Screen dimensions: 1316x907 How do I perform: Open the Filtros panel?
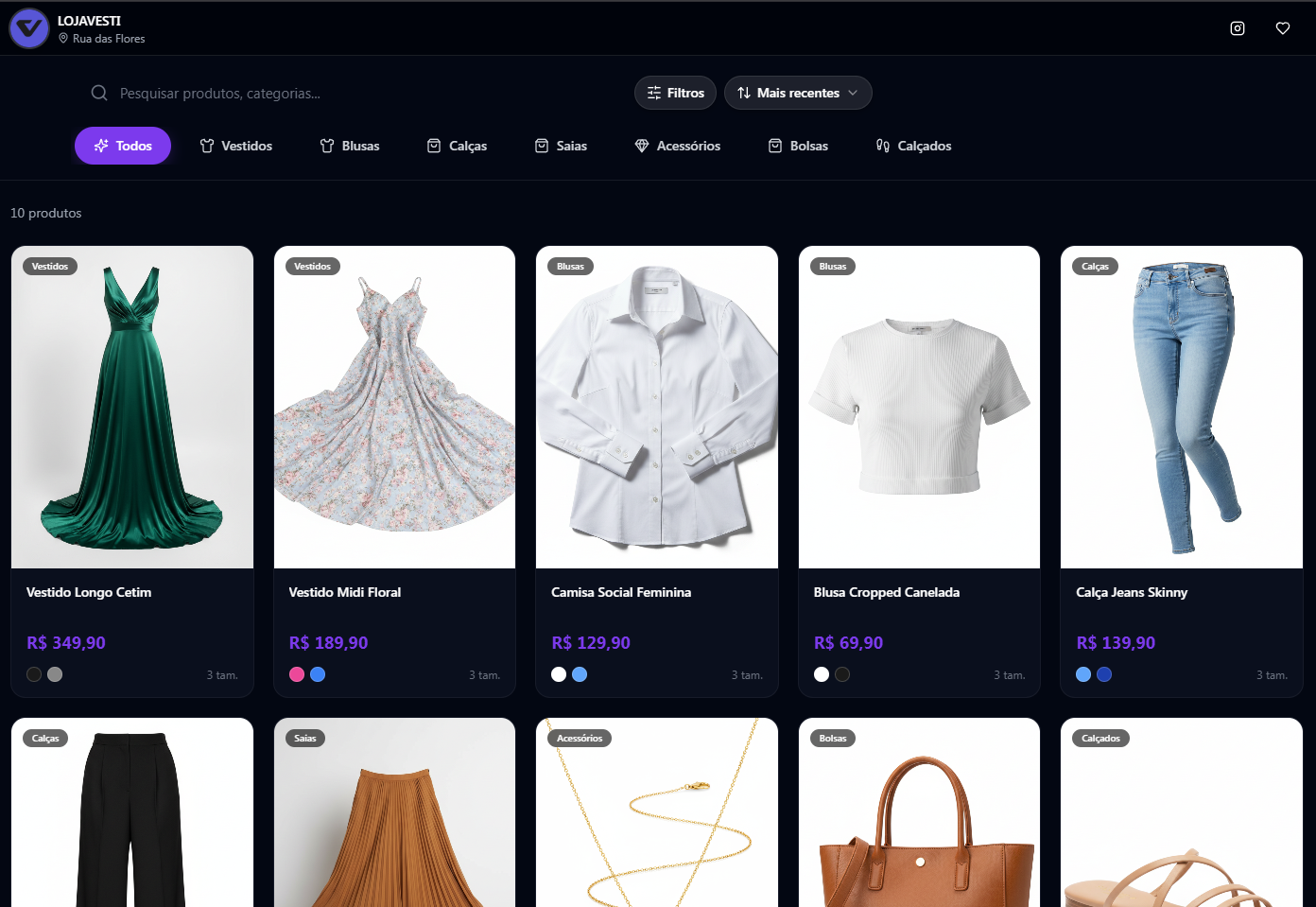click(x=674, y=92)
